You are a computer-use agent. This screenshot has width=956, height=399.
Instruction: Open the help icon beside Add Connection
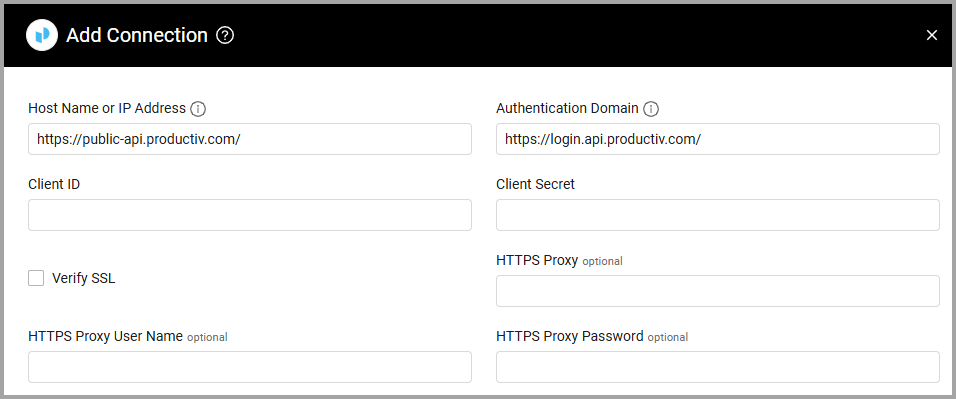(225, 35)
